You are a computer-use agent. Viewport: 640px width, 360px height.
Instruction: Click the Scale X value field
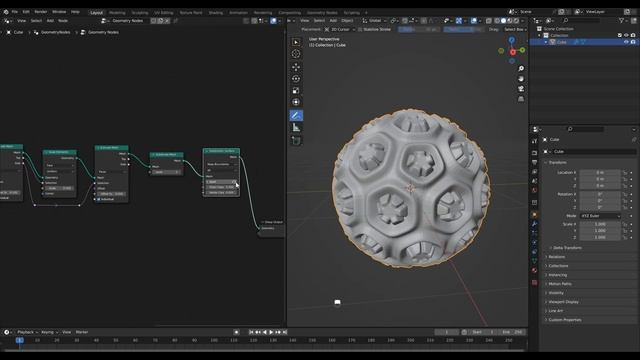coord(600,224)
